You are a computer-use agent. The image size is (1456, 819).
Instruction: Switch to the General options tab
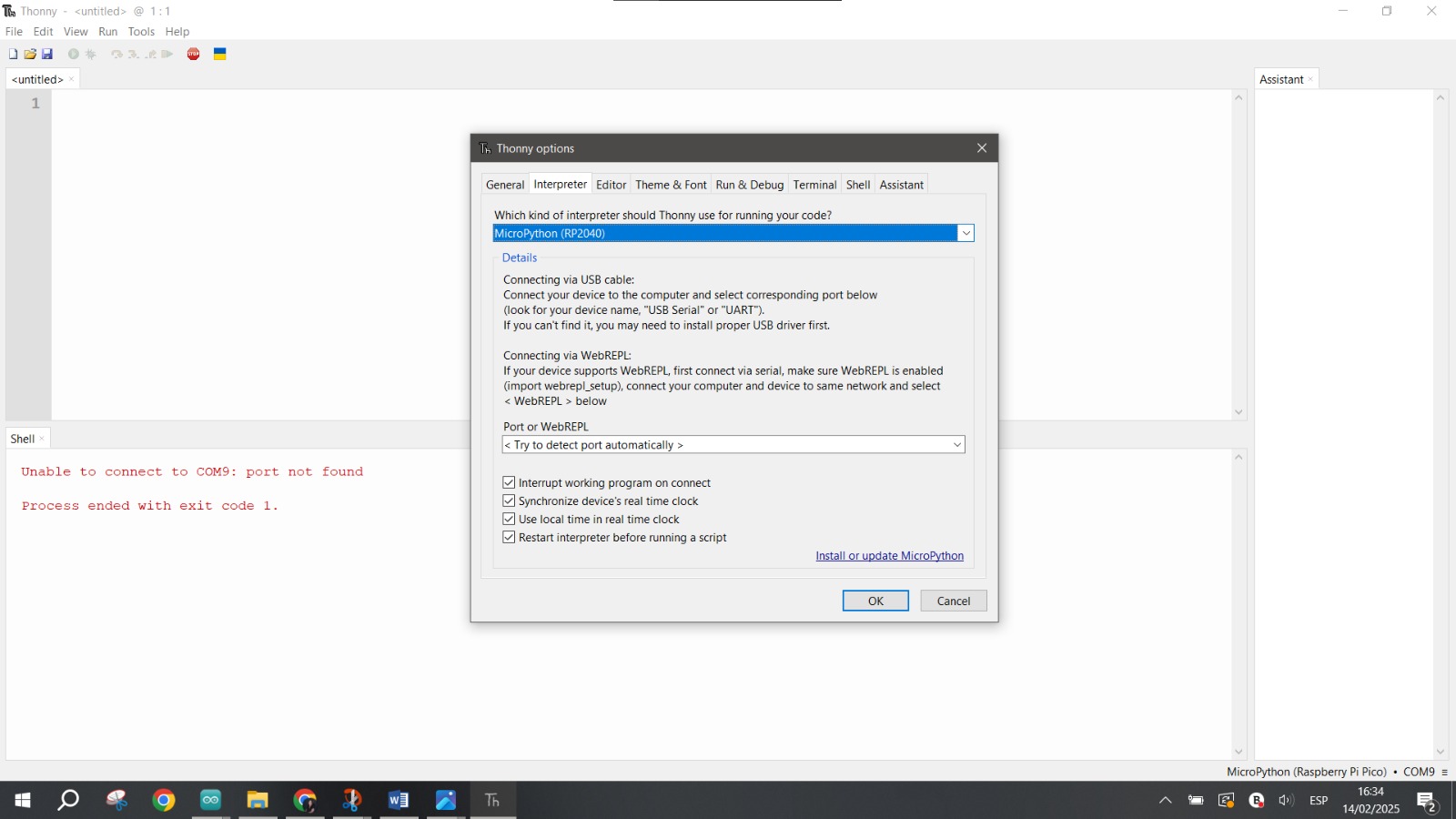click(x=505, y=185)
